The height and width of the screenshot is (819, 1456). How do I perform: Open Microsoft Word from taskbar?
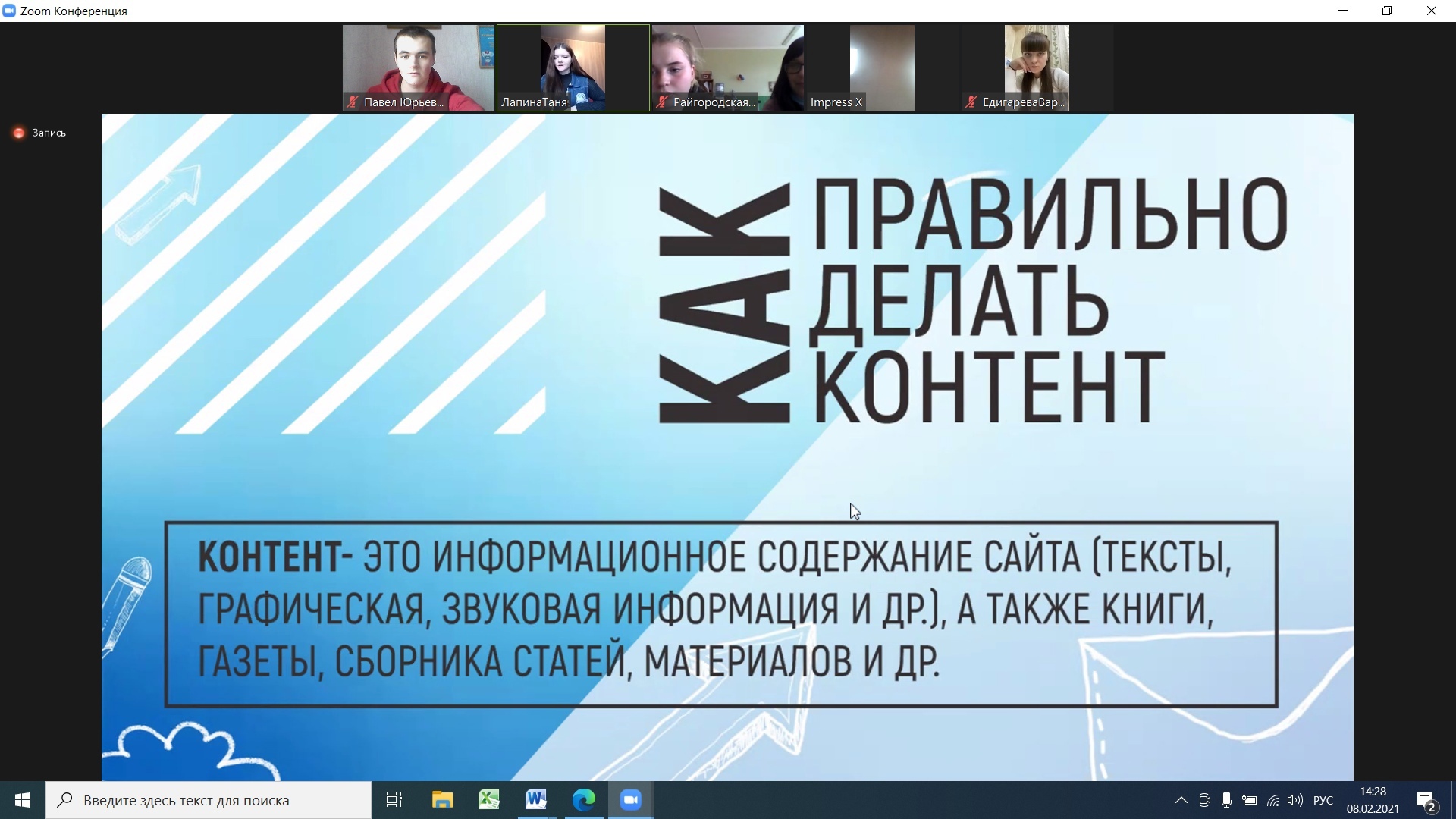click(x=536, y=800)
